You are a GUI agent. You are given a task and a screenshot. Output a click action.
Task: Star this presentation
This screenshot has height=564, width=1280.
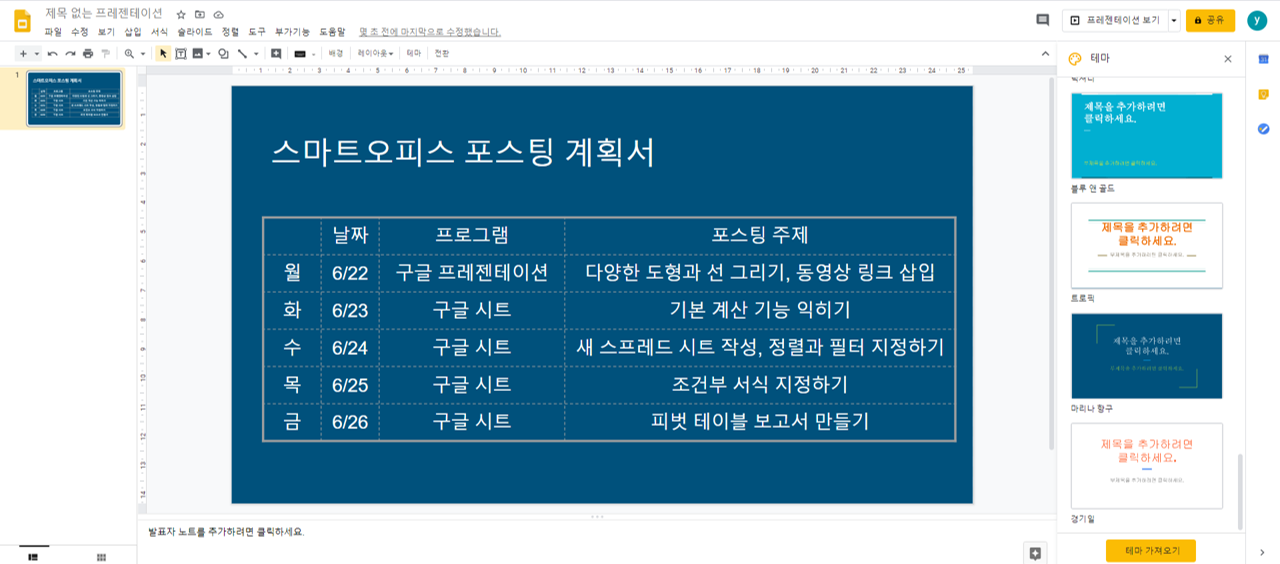point(181,15)
